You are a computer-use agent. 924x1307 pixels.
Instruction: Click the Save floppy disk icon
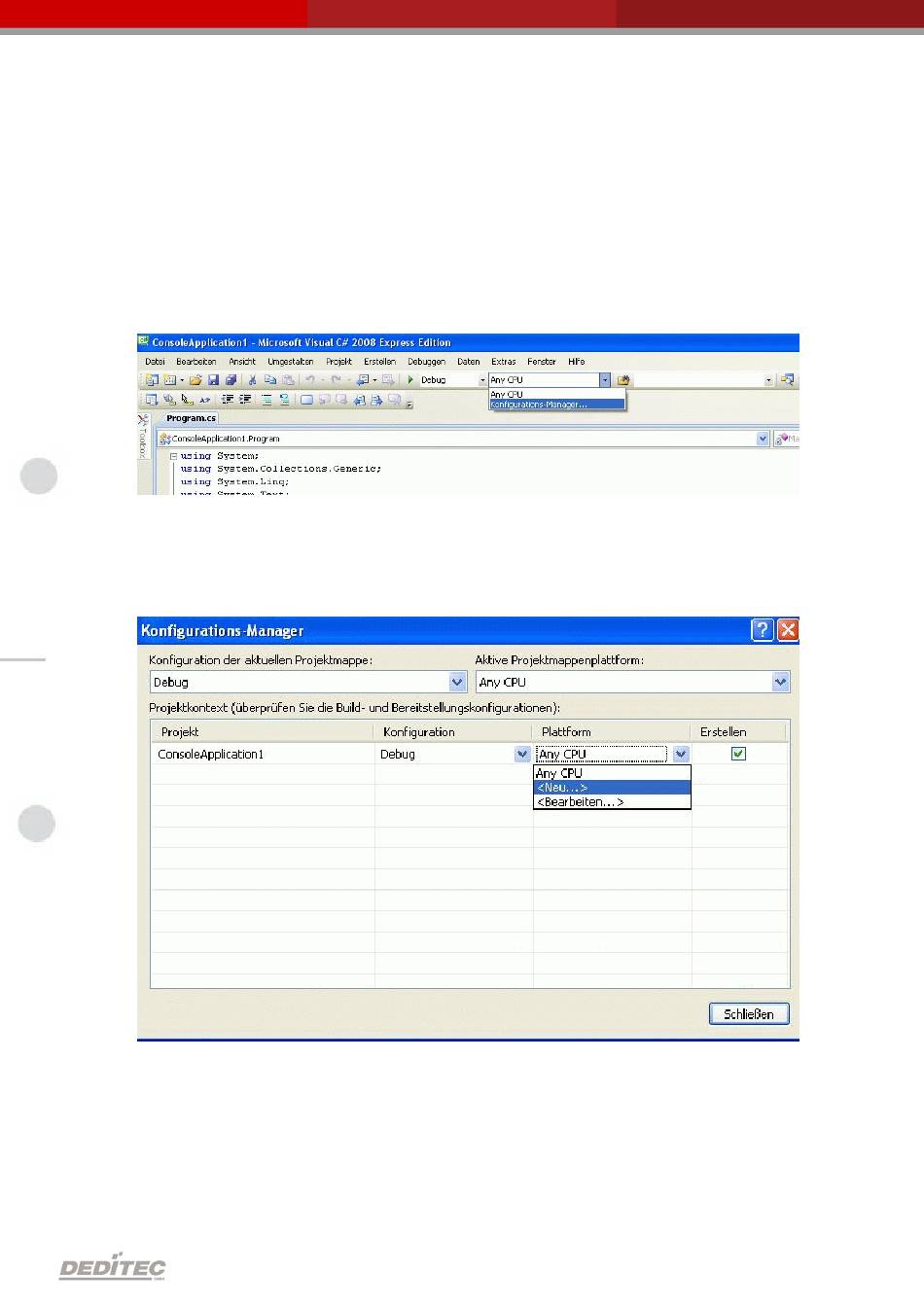[213, 380]
